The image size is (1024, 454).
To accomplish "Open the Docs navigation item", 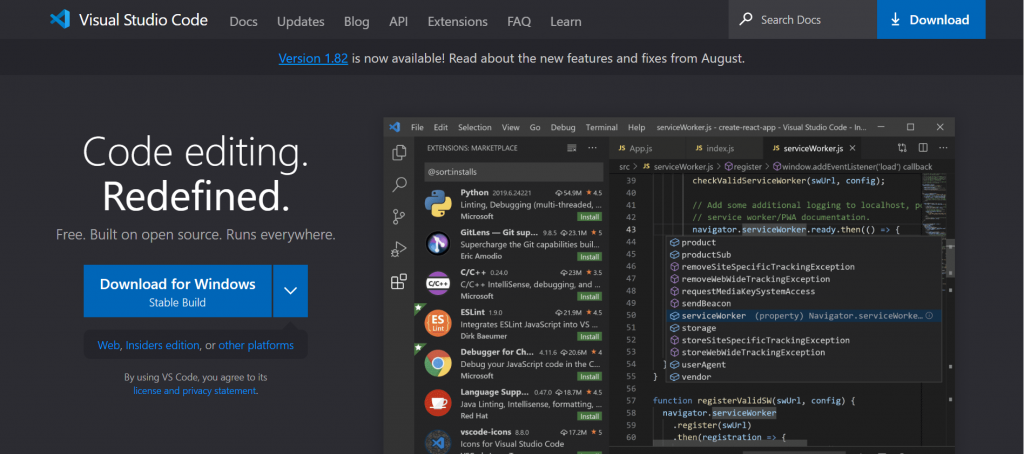I will [243, 22].
